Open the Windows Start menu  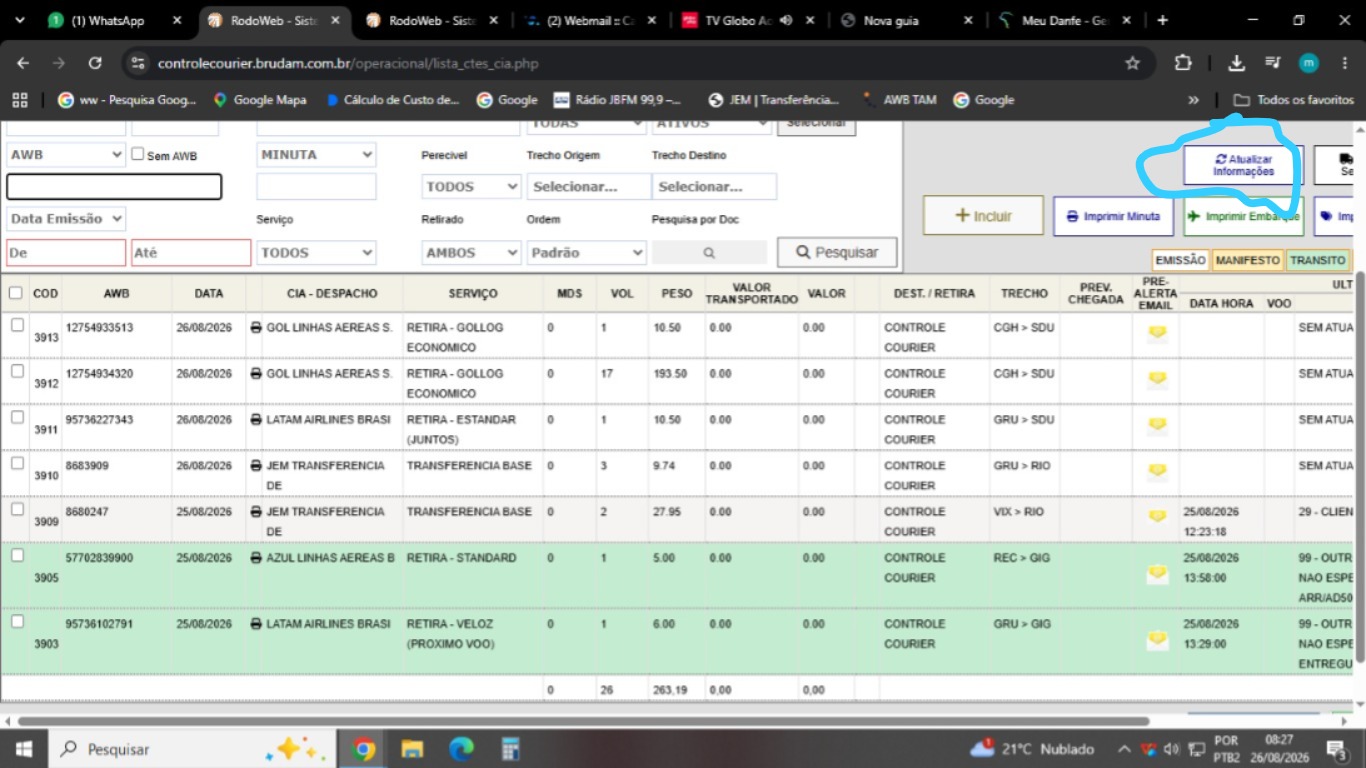(x=23, y=749)
